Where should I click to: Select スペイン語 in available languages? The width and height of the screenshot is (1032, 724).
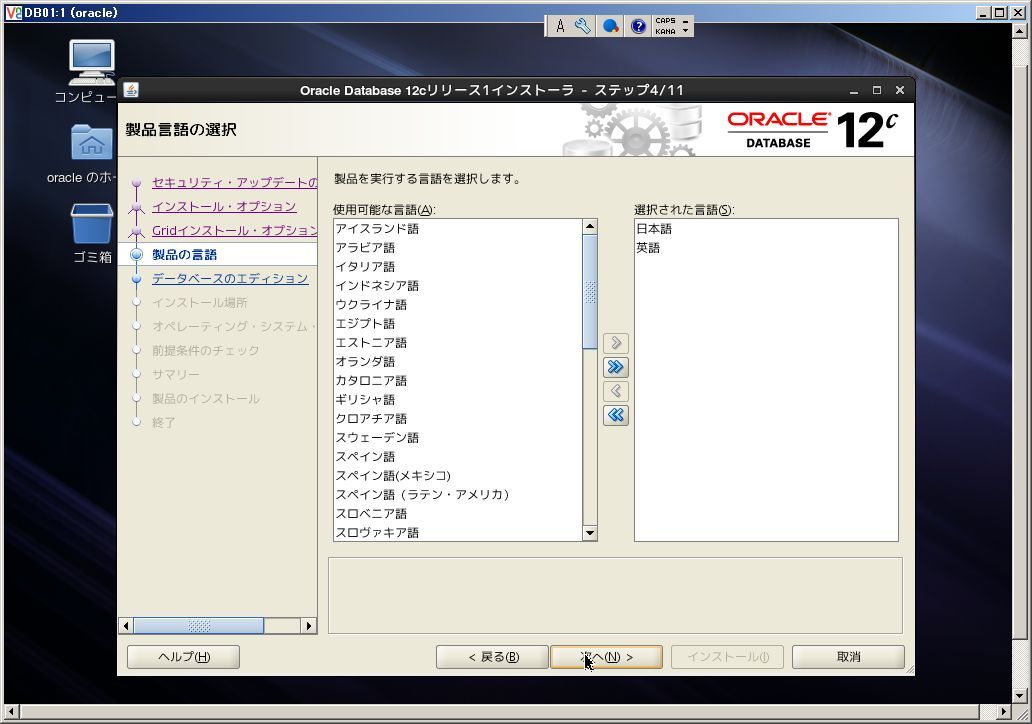458,457
